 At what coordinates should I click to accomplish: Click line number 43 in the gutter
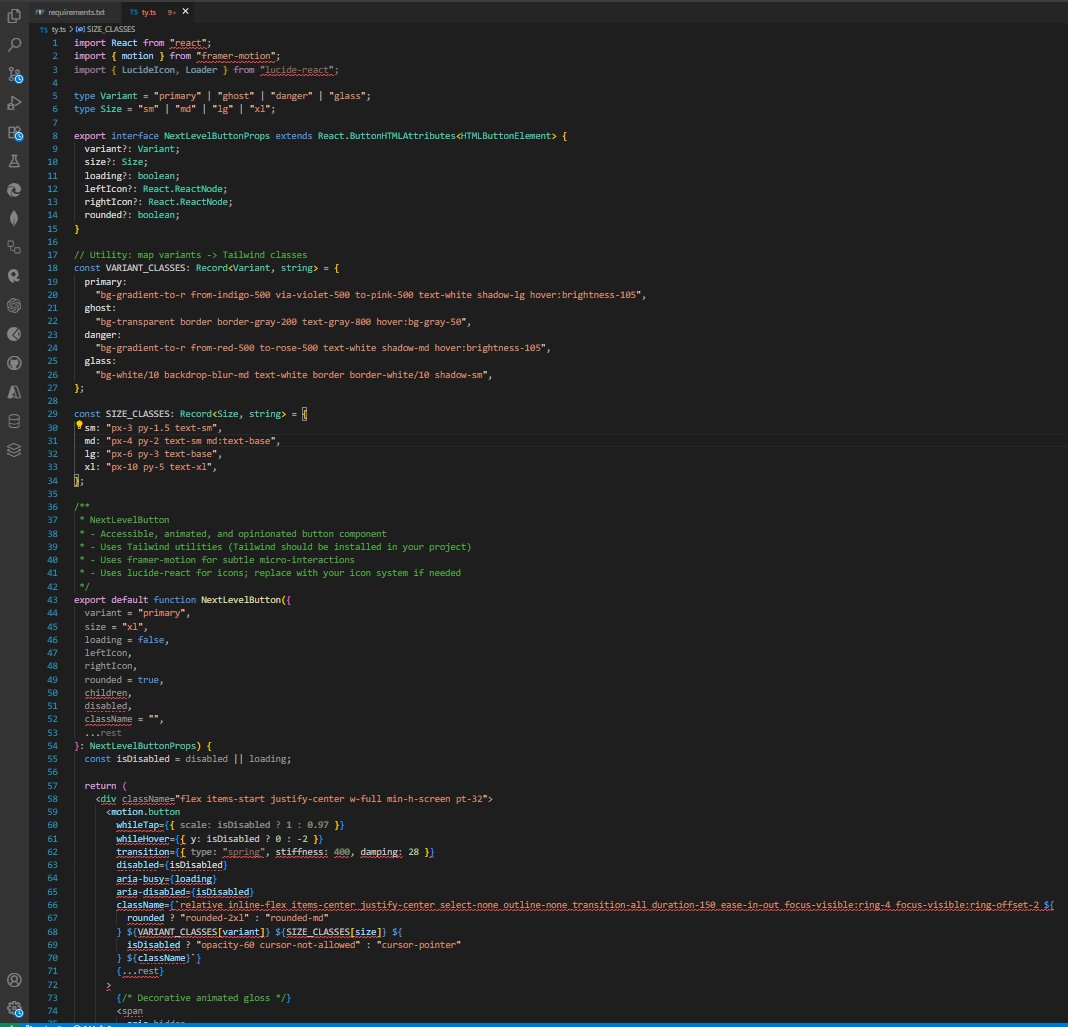52,600
